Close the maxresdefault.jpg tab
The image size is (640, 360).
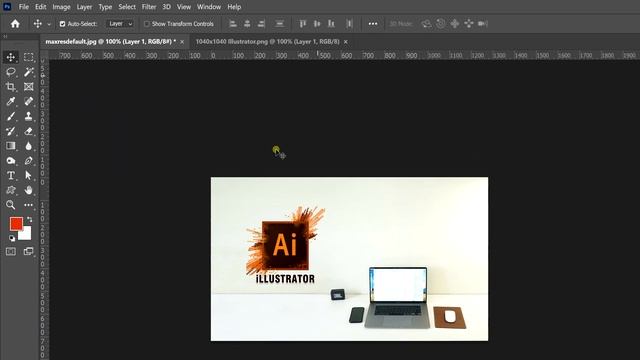click(182, 42)
